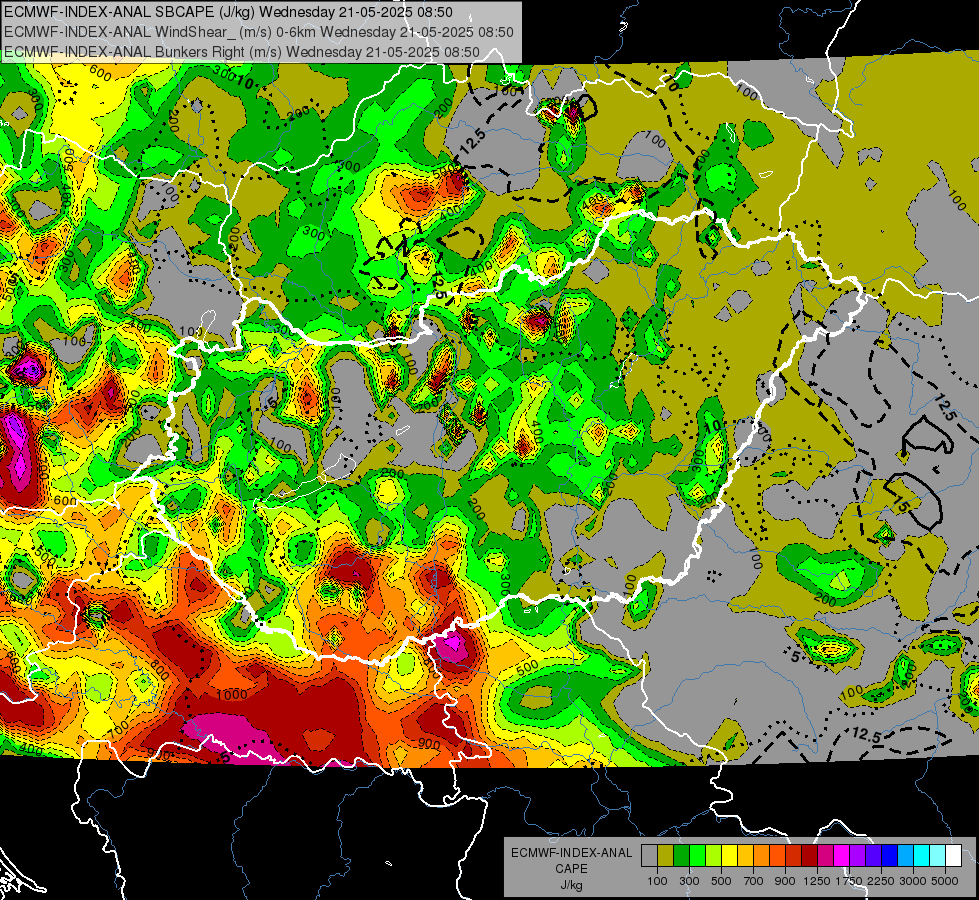The height and width of the screenshot is (900, 979).
Task: Pick the orange swatch at 700
Action: pos(761,856)
